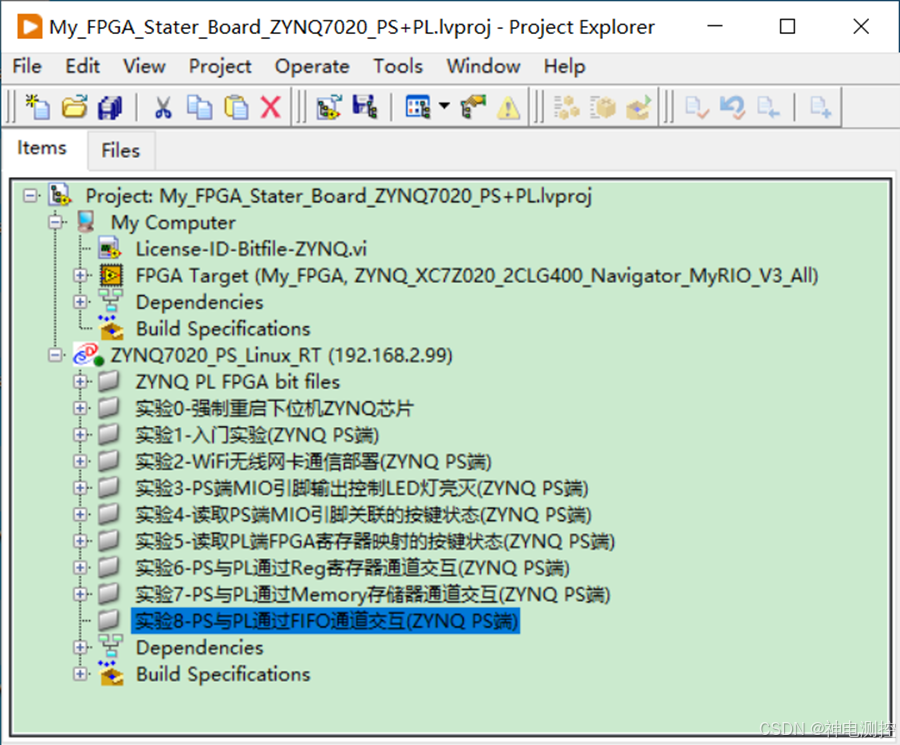
Task: Open the Window menu
Action: [x=483, y=67]
